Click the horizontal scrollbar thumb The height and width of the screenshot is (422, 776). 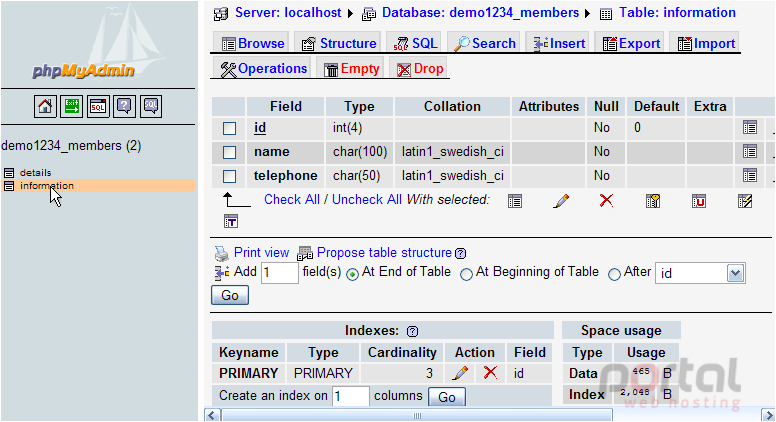(417, 416)
